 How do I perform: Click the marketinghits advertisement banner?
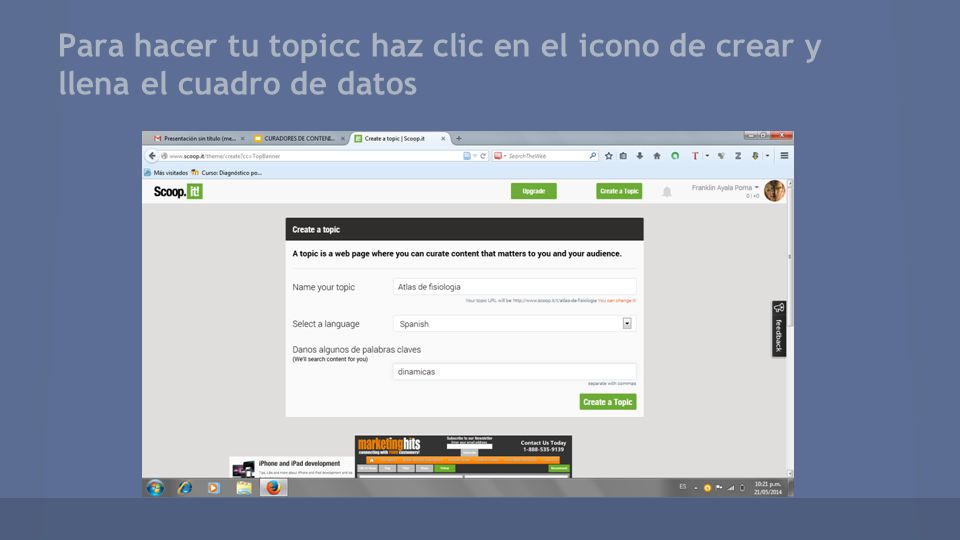(463, 456)
